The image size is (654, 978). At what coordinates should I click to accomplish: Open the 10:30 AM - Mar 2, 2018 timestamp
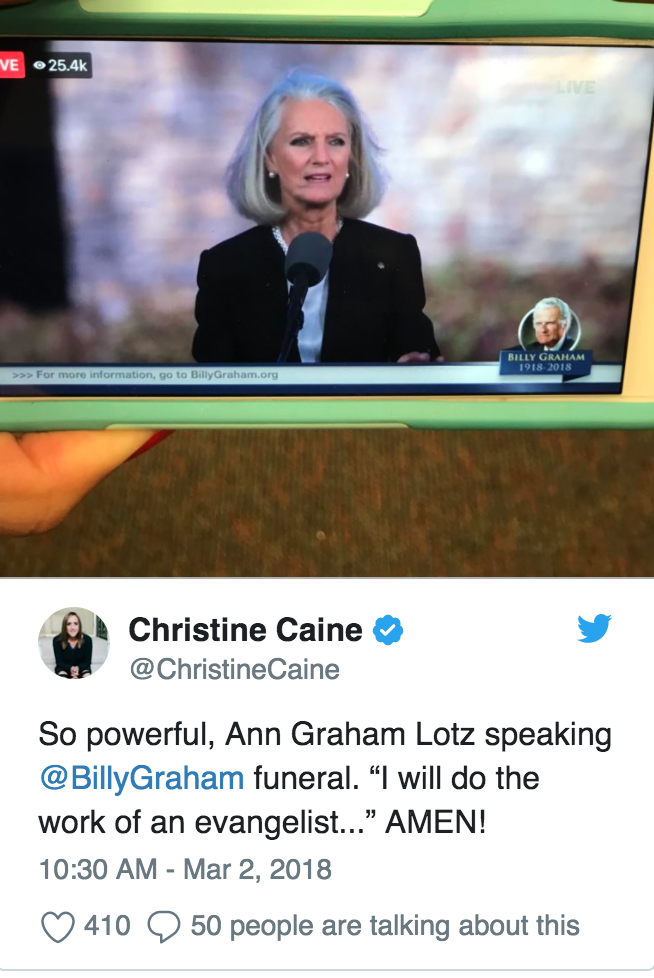(185, 869)
